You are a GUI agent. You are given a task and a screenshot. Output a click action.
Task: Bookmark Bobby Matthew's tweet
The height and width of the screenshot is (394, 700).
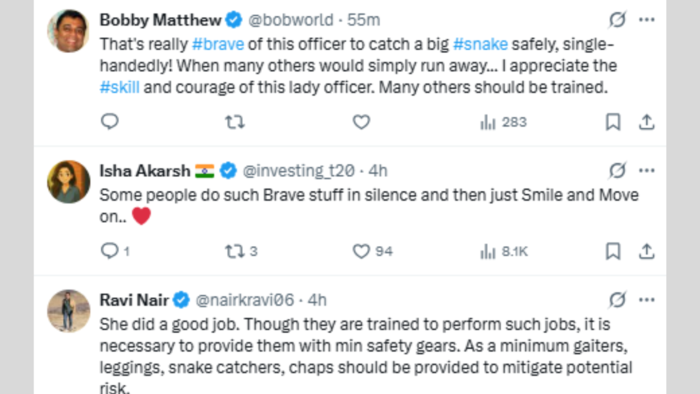point(613,122)
